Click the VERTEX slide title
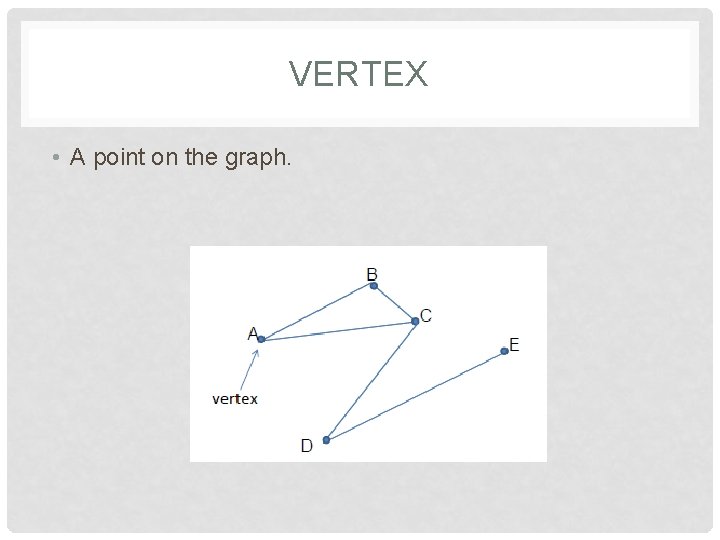This screenshot has width=720, height=540. tap(358, 74)
